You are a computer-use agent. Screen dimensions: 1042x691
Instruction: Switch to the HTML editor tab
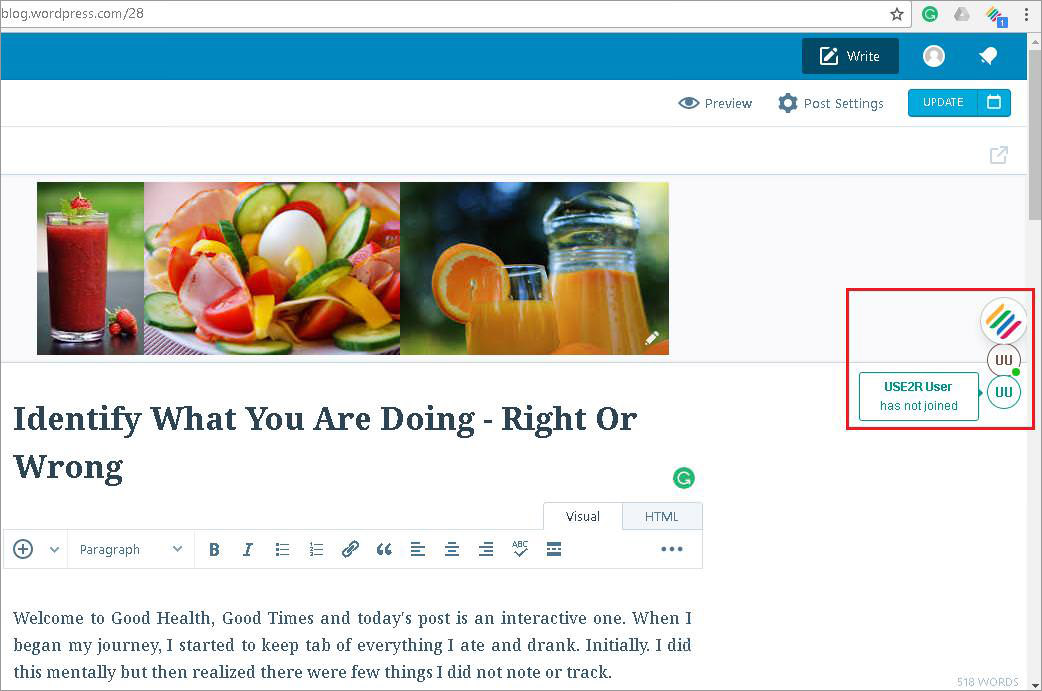coord(662,516)
